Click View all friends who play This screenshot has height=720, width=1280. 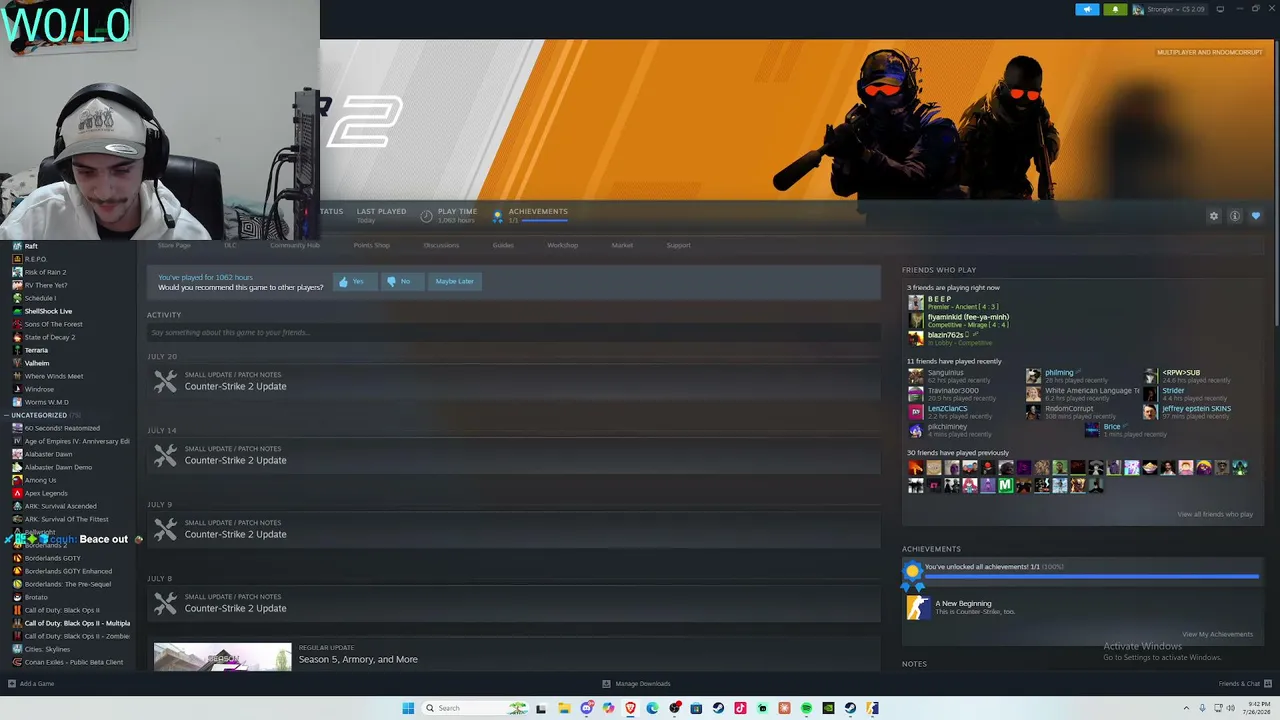[x=1215, y=514]
